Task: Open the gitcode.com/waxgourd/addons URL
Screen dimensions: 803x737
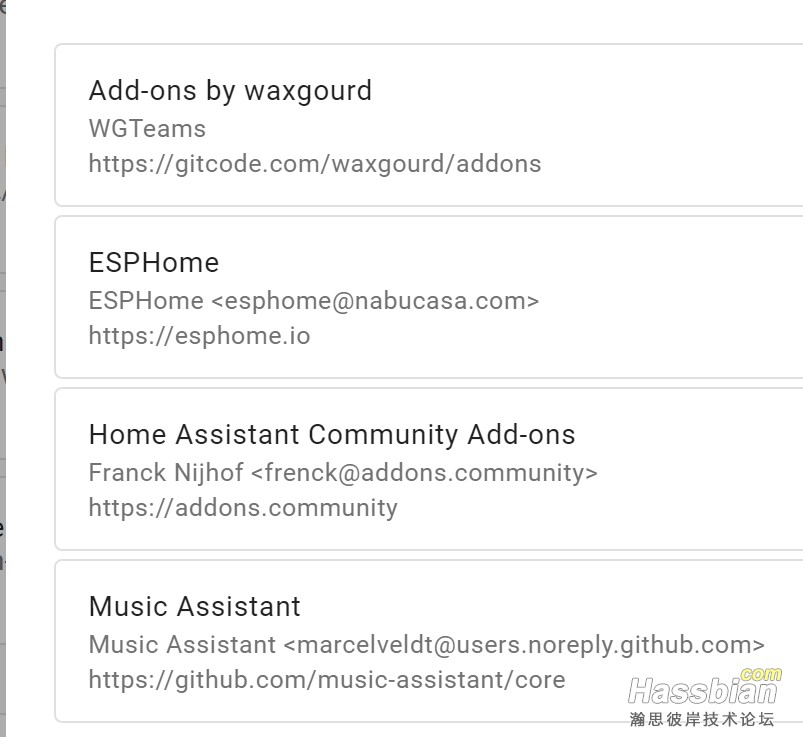Action: 315,164
